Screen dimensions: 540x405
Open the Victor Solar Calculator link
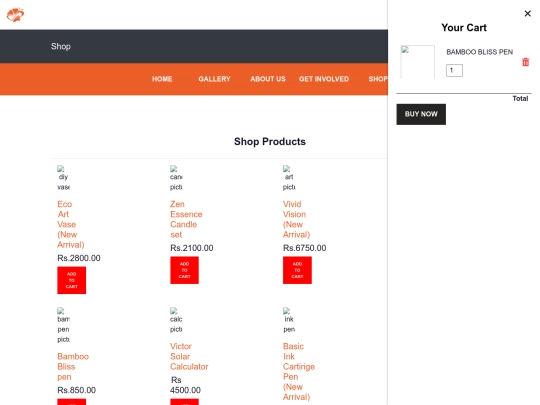coord(189,356)
